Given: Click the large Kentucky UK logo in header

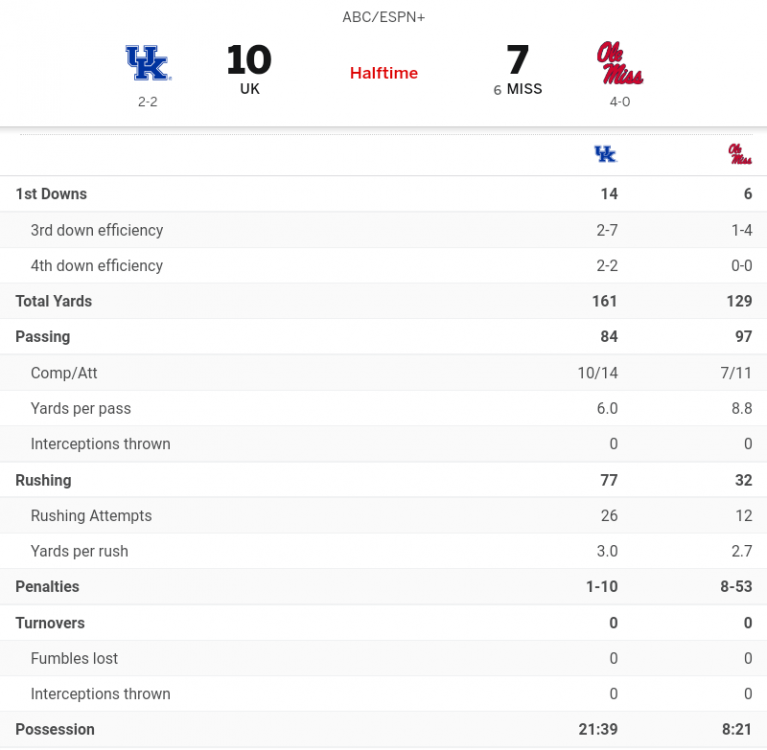Looking at the screenshot, I should (x=147, y=63).
